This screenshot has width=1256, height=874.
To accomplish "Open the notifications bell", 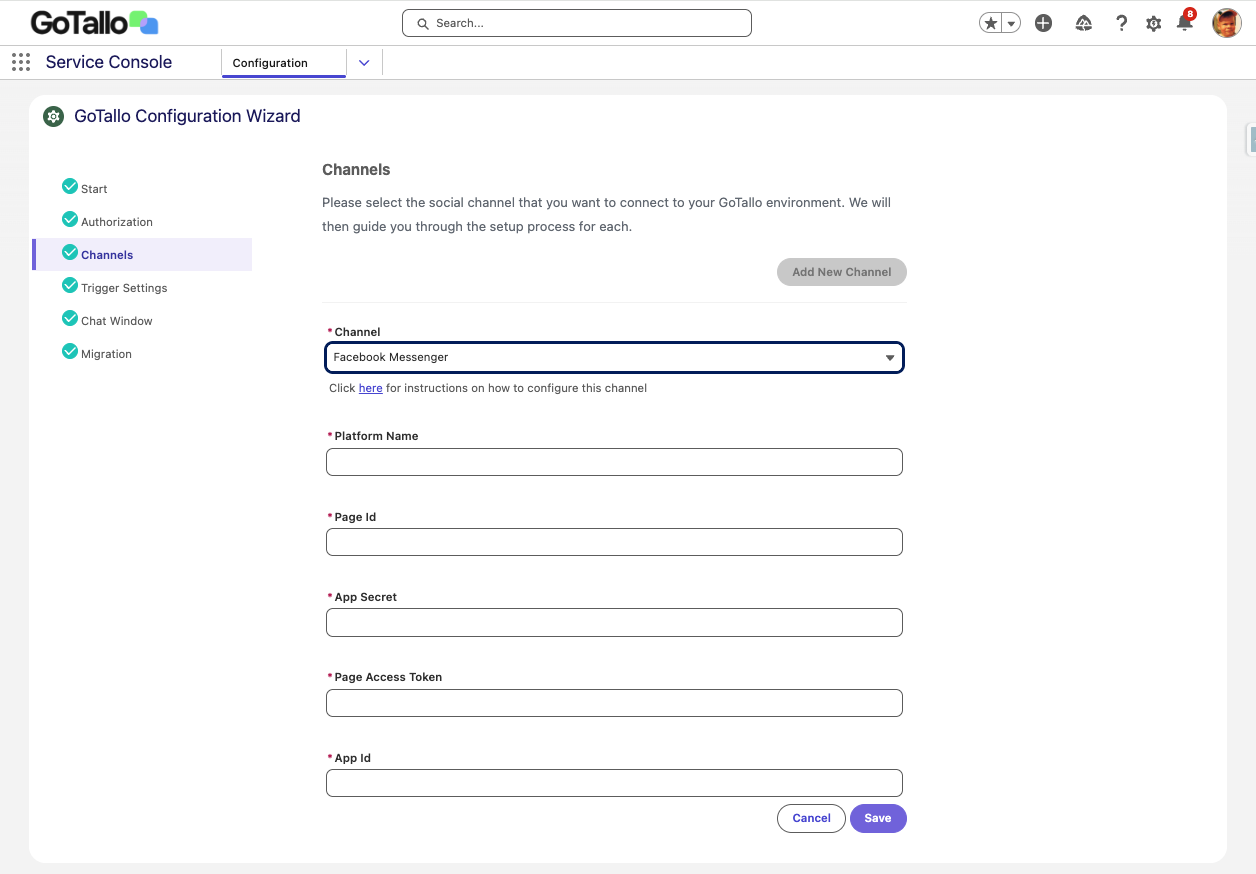I will tap(1185, 23).
